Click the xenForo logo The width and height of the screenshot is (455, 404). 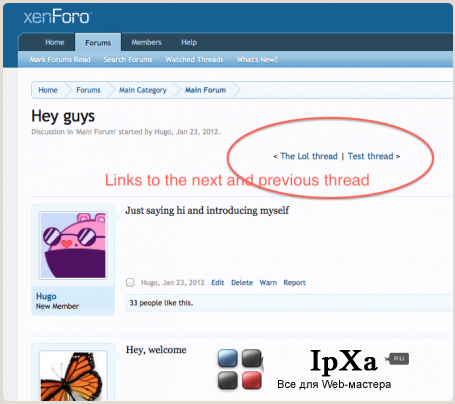tap(57, 16)
